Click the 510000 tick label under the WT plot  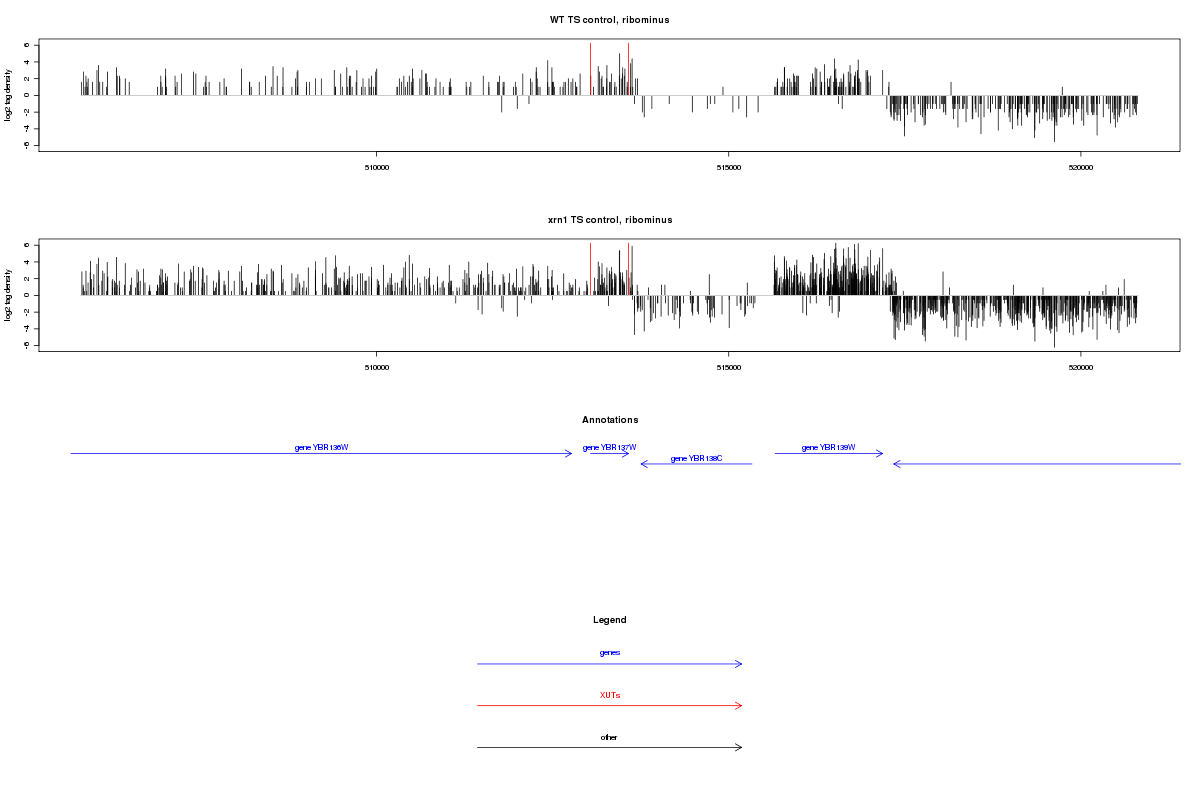[x=376, y=167]
